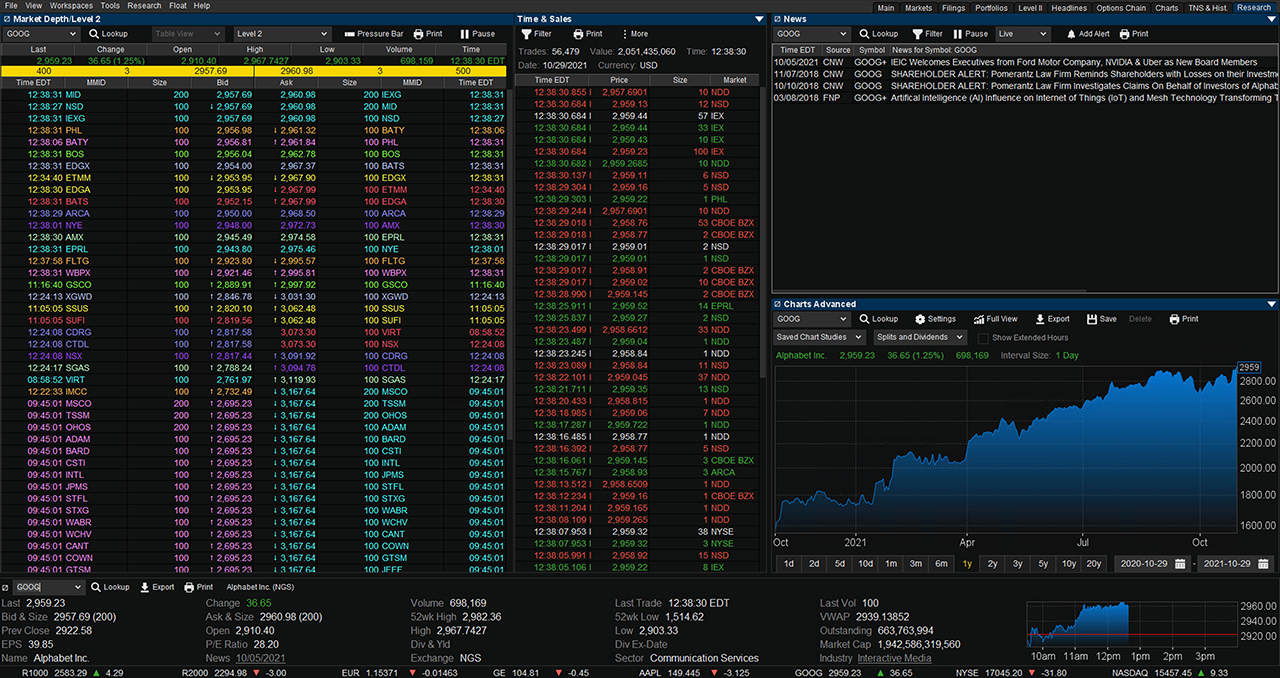
Task: Edit the chart start date 2020-10-29
Action: pyautogui.click(x=1153, y=564)
